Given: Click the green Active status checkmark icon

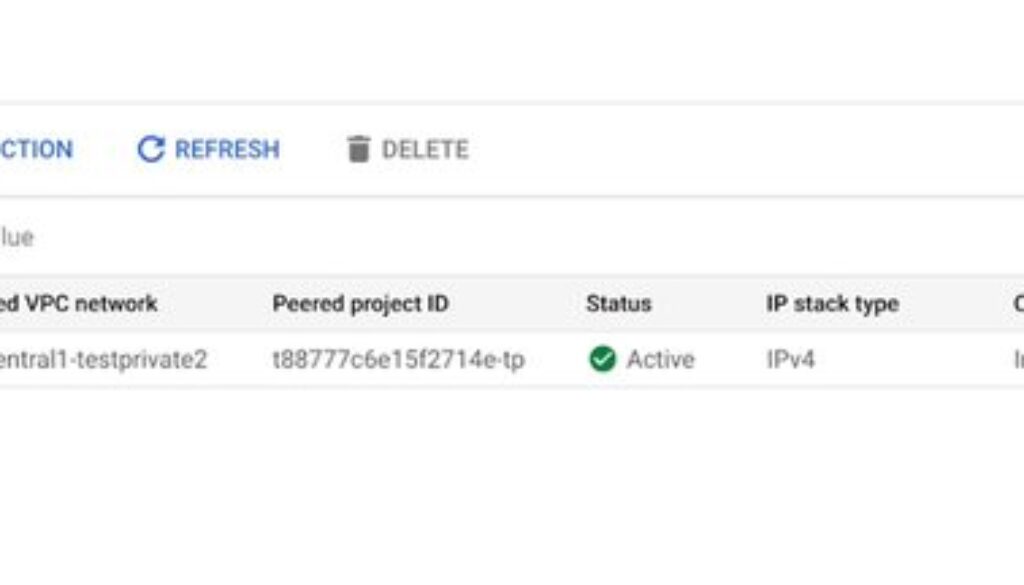Looking at the screenshot, I should 602,359.
